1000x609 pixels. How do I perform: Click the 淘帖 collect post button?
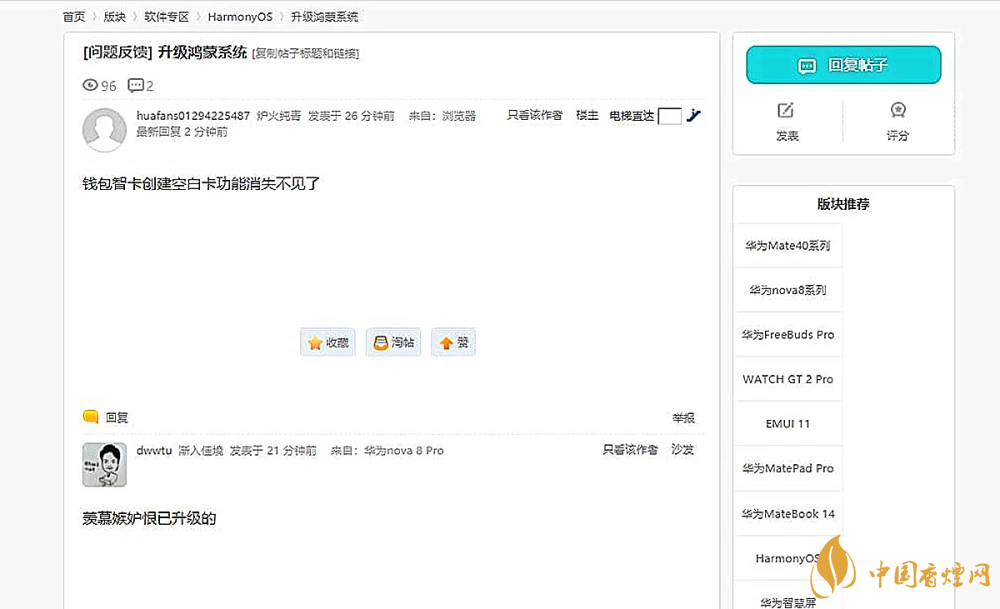[393, 342]
